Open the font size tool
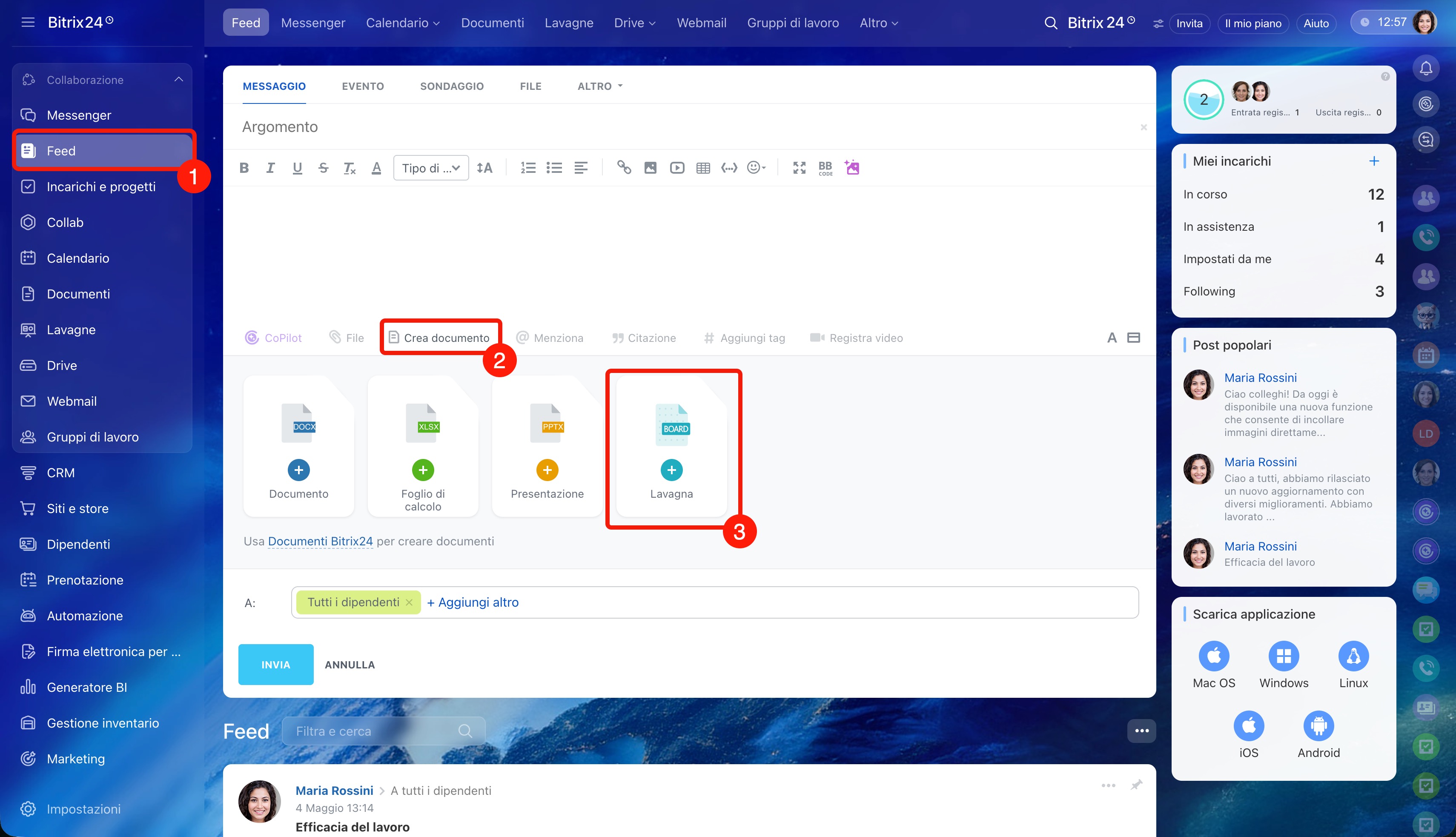This screenshot has height=837, width=1456. click(x=484, y=168)
